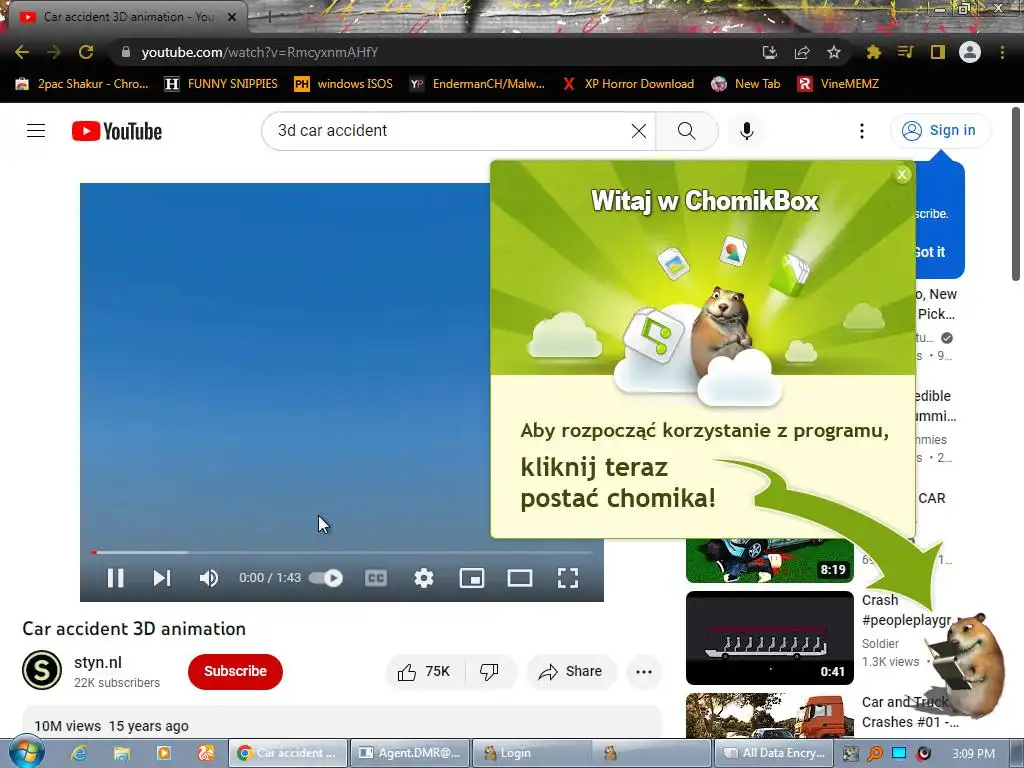Open the media player taskbar icon
1024x768 pixels.
click(x=163, y=753)
